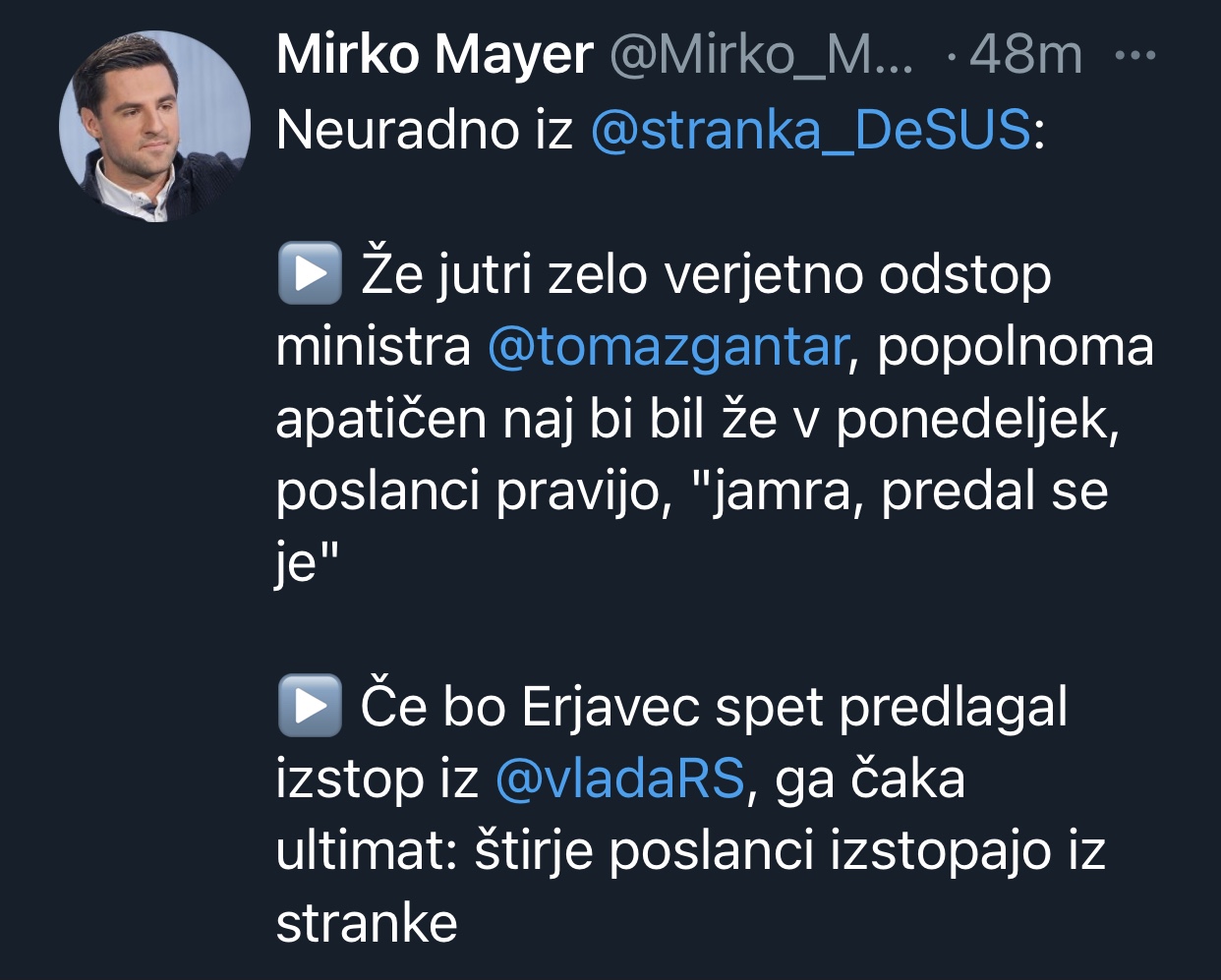Visit the @tomazgantar mentioned profile

click(x=668, y=346)
